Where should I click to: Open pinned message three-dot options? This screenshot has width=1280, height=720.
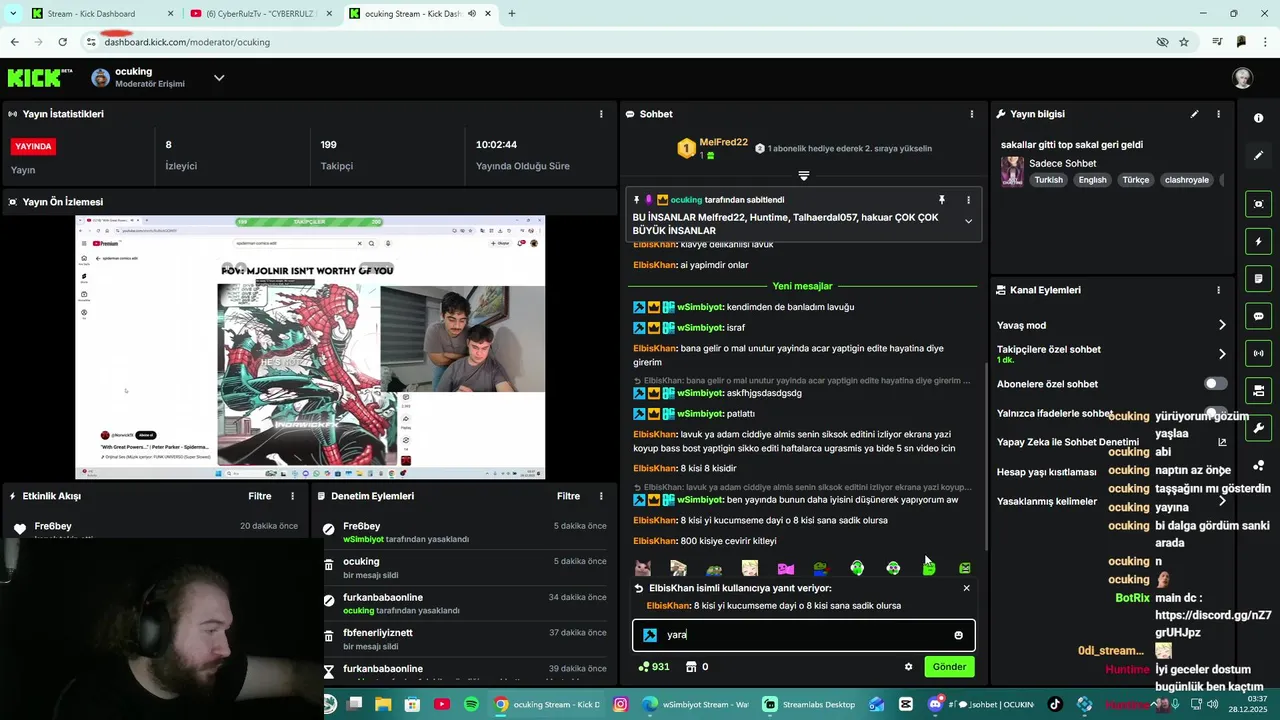pyautogui.click(x=968, y=200)
